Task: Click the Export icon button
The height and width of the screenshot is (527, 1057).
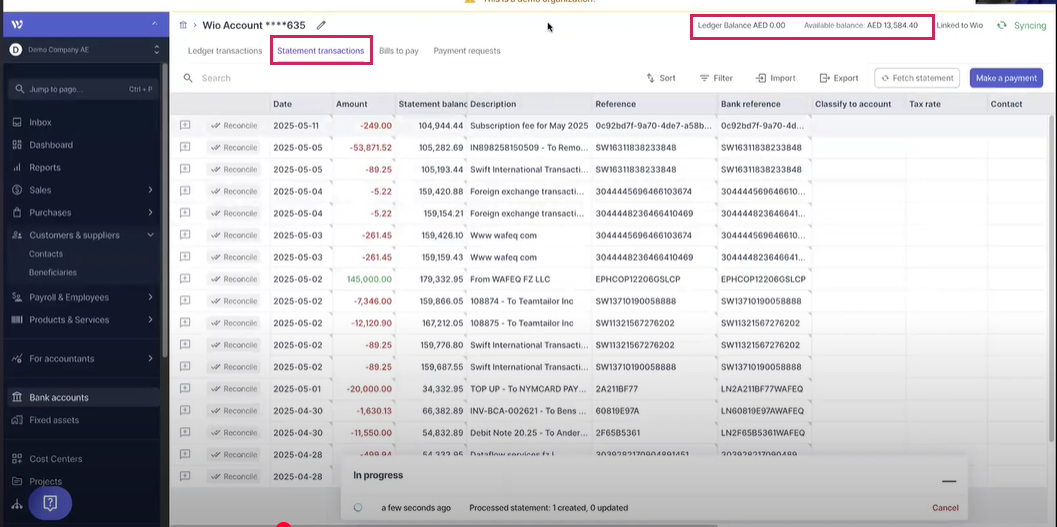Action: click(x=838, y=78)
